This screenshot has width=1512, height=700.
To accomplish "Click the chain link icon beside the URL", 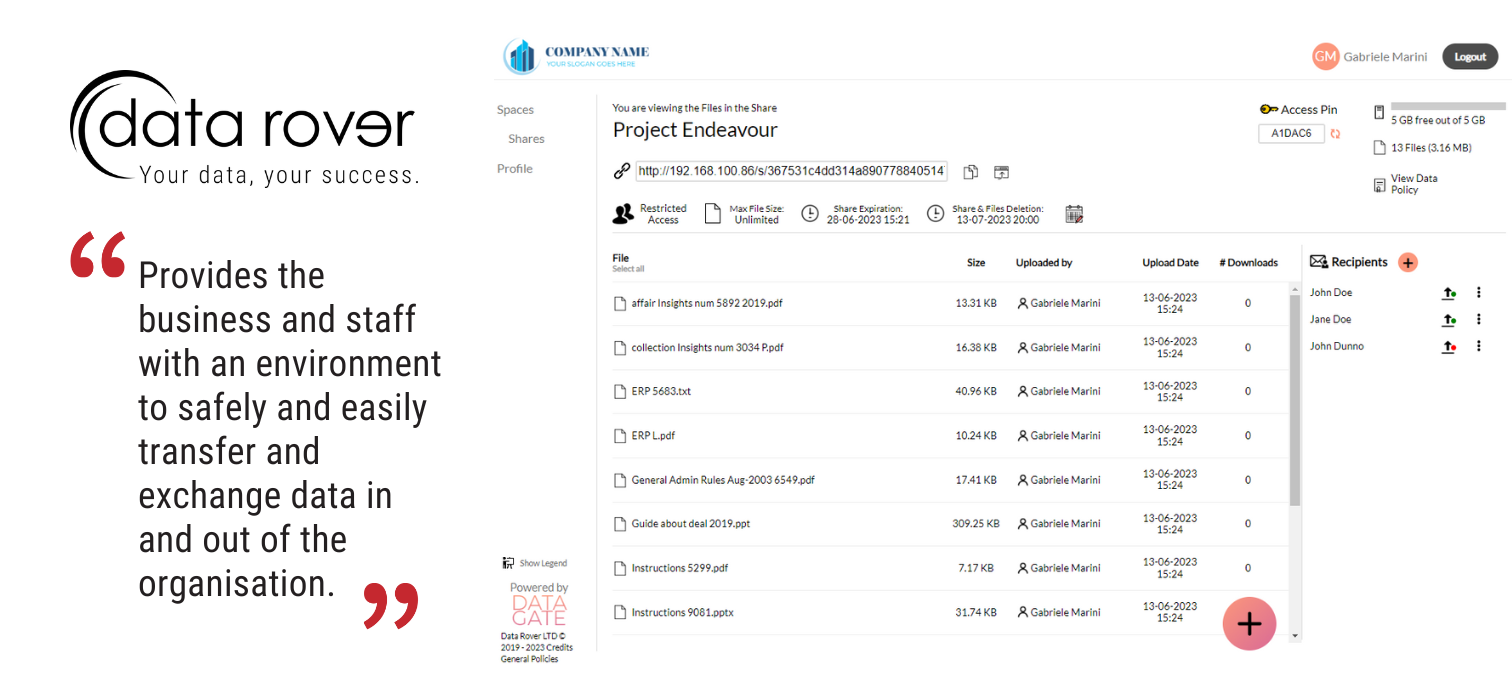I will tap(622, 171).
